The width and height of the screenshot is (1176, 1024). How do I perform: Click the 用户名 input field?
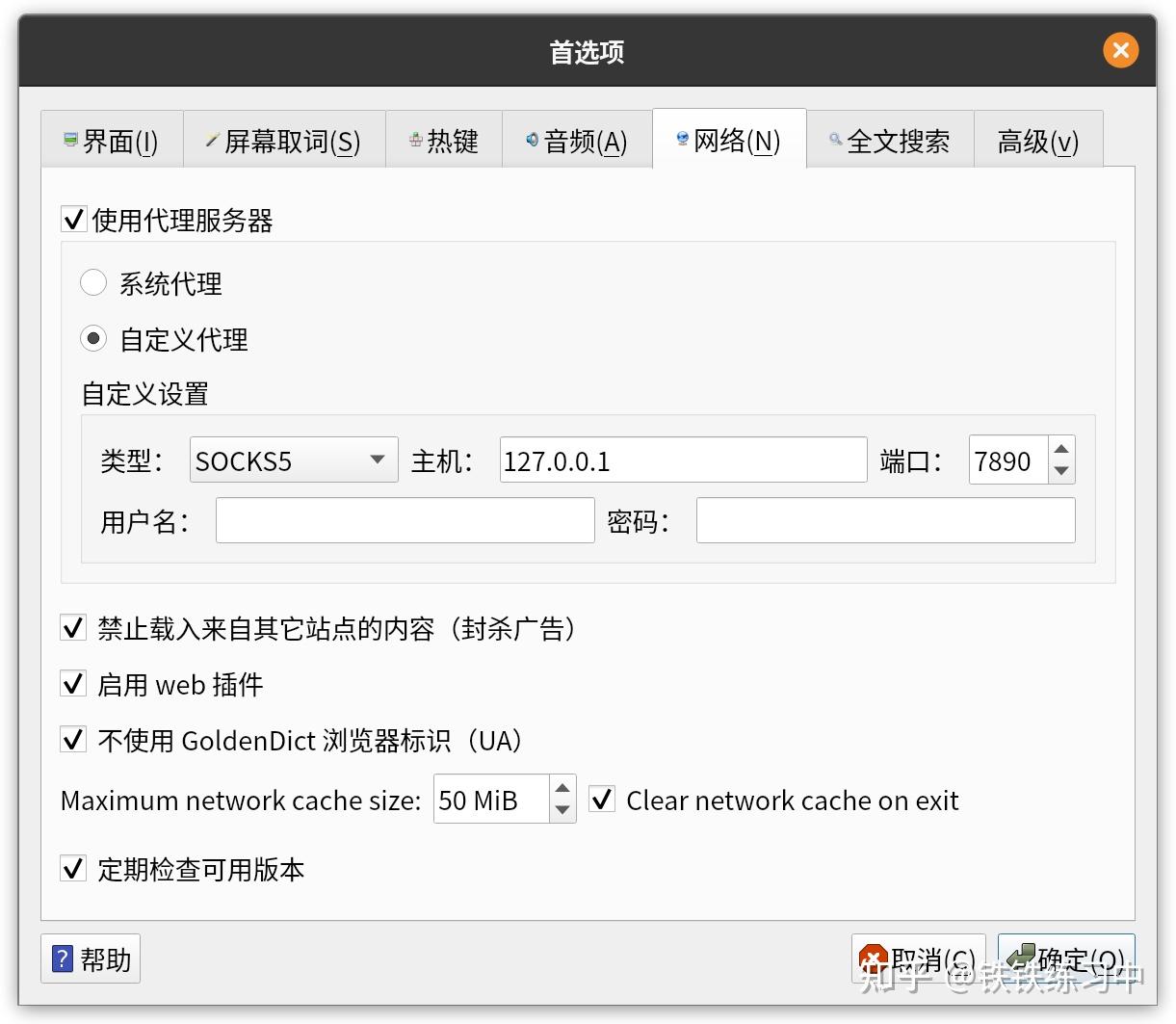(x=405, y=520)
